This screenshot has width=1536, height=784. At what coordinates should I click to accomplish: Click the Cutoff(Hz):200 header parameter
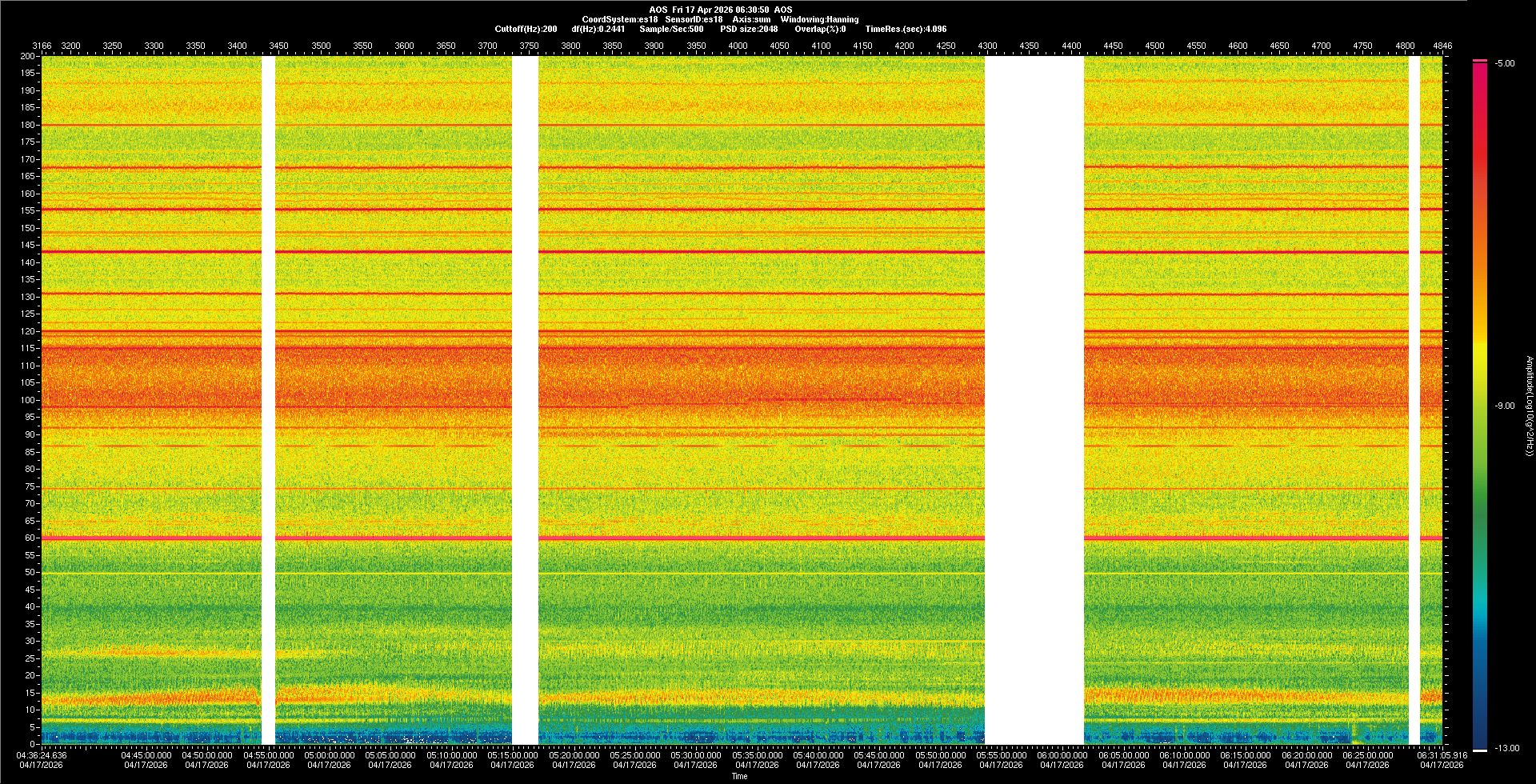(x=526, y=29)
